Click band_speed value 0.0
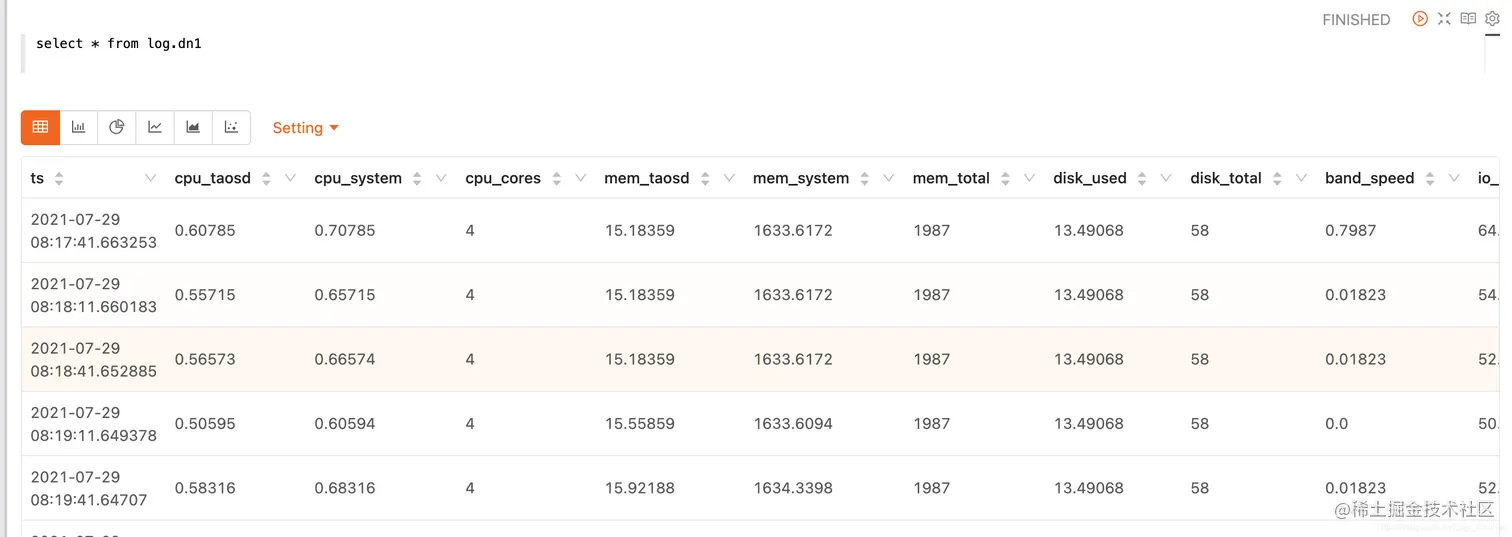1512x537 pixels. [1337, 423]
